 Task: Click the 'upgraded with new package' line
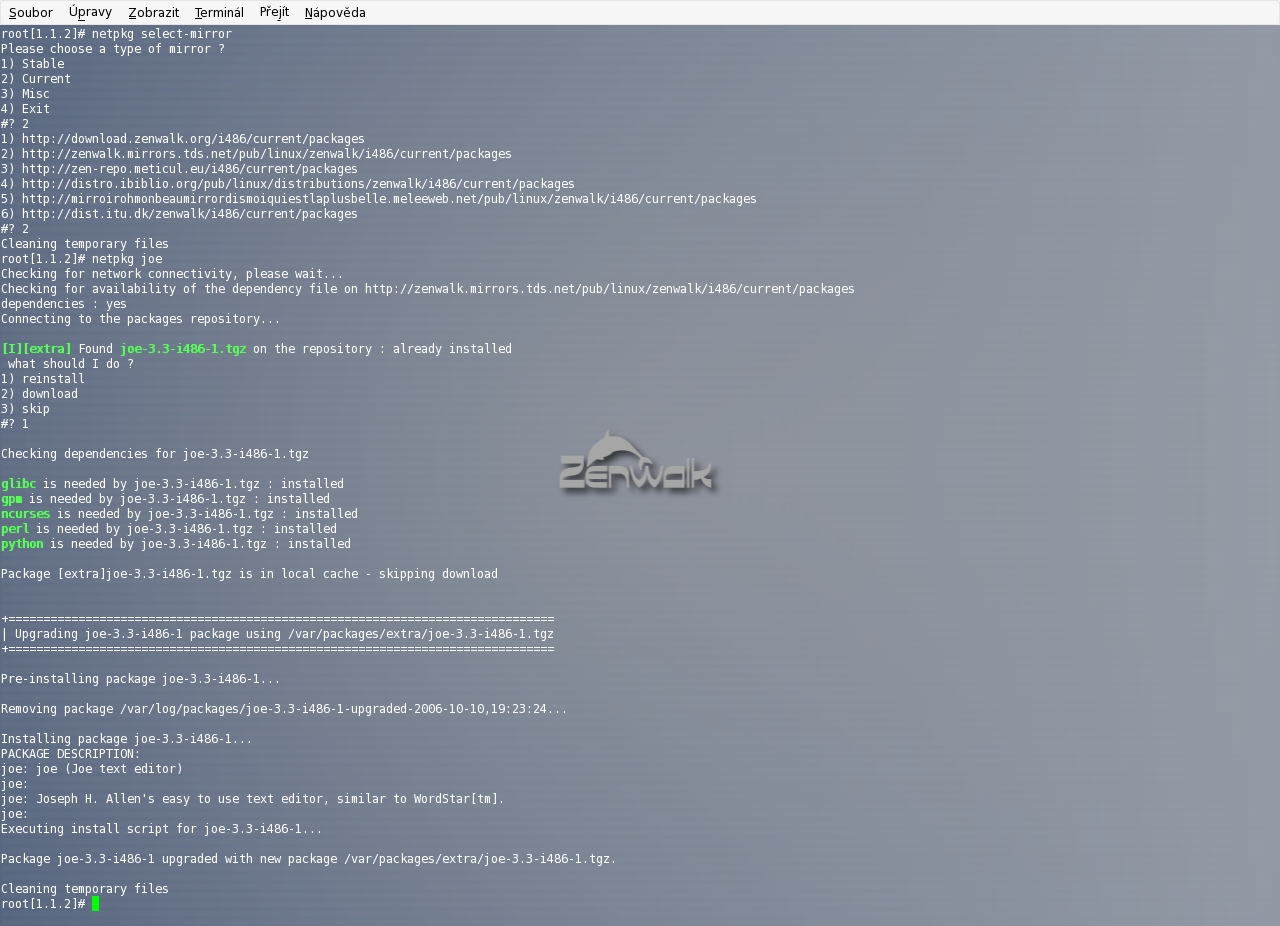click(x=309, y=859)
